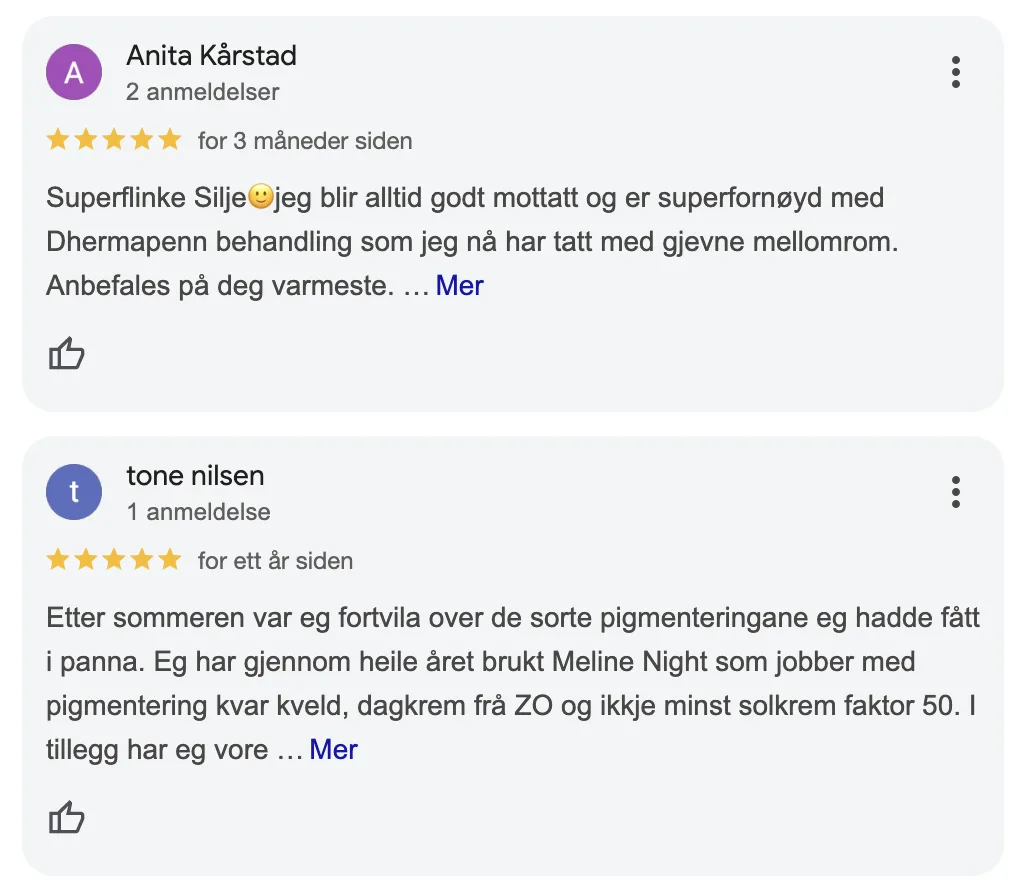Open three-dot menu on tone nilsen's review
The width and height of the screenshot is (1022, 886).
click(956, 492)
